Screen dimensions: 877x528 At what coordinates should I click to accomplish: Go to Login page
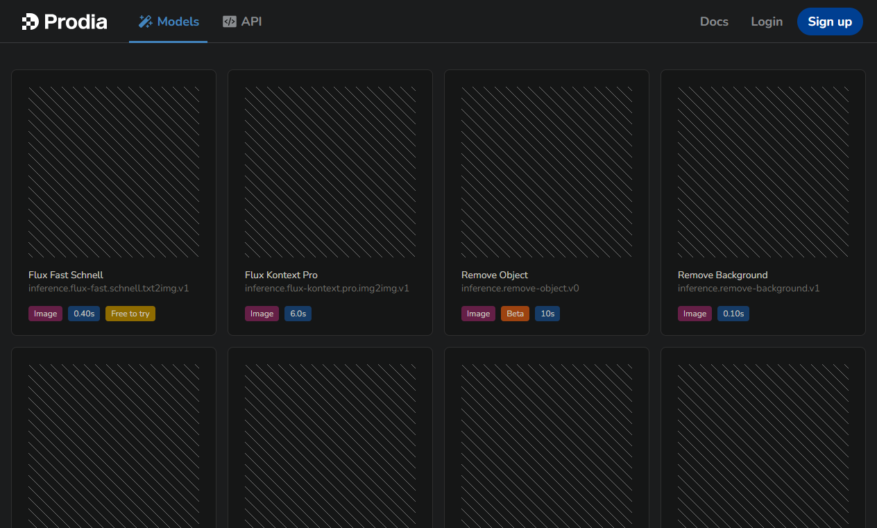tap(766, 22)
